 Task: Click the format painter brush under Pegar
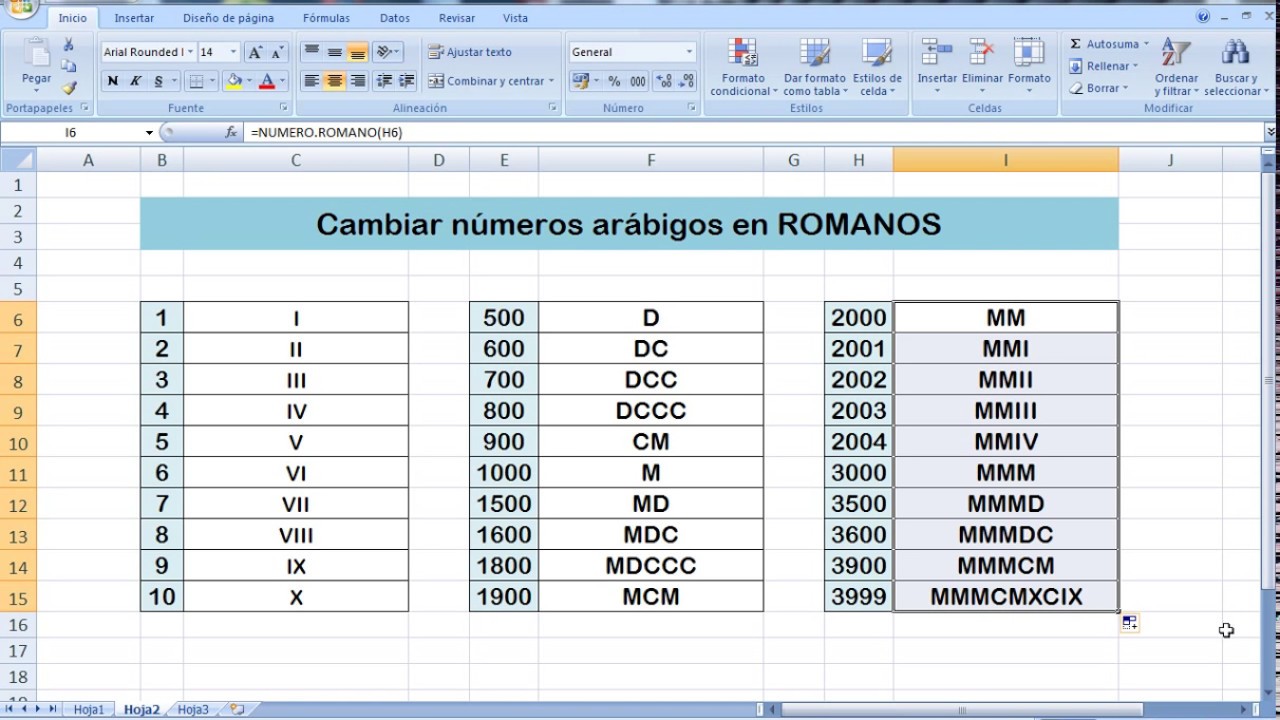coord(70,86)
